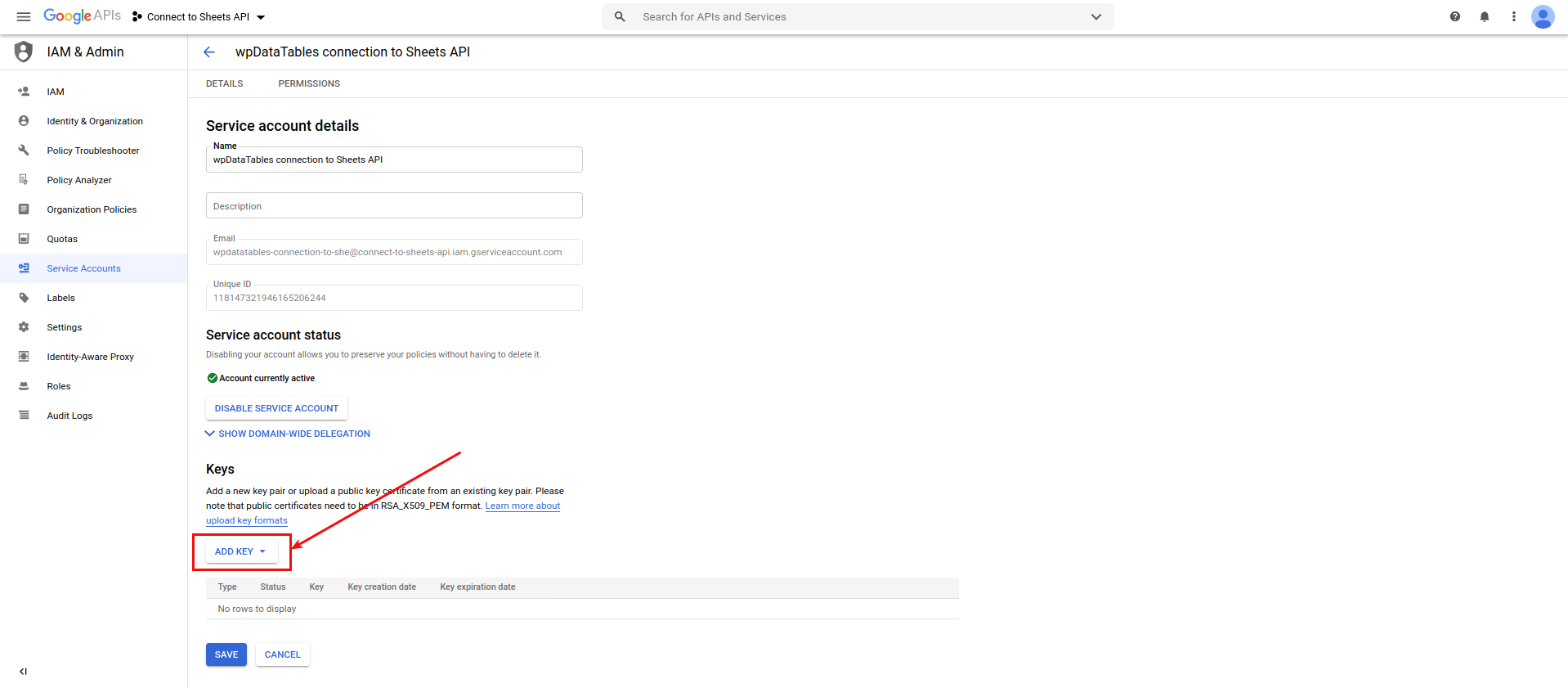Click the Labels tag icon
This screenshot has height=688, width=1568.
click(x=24, y=298)
